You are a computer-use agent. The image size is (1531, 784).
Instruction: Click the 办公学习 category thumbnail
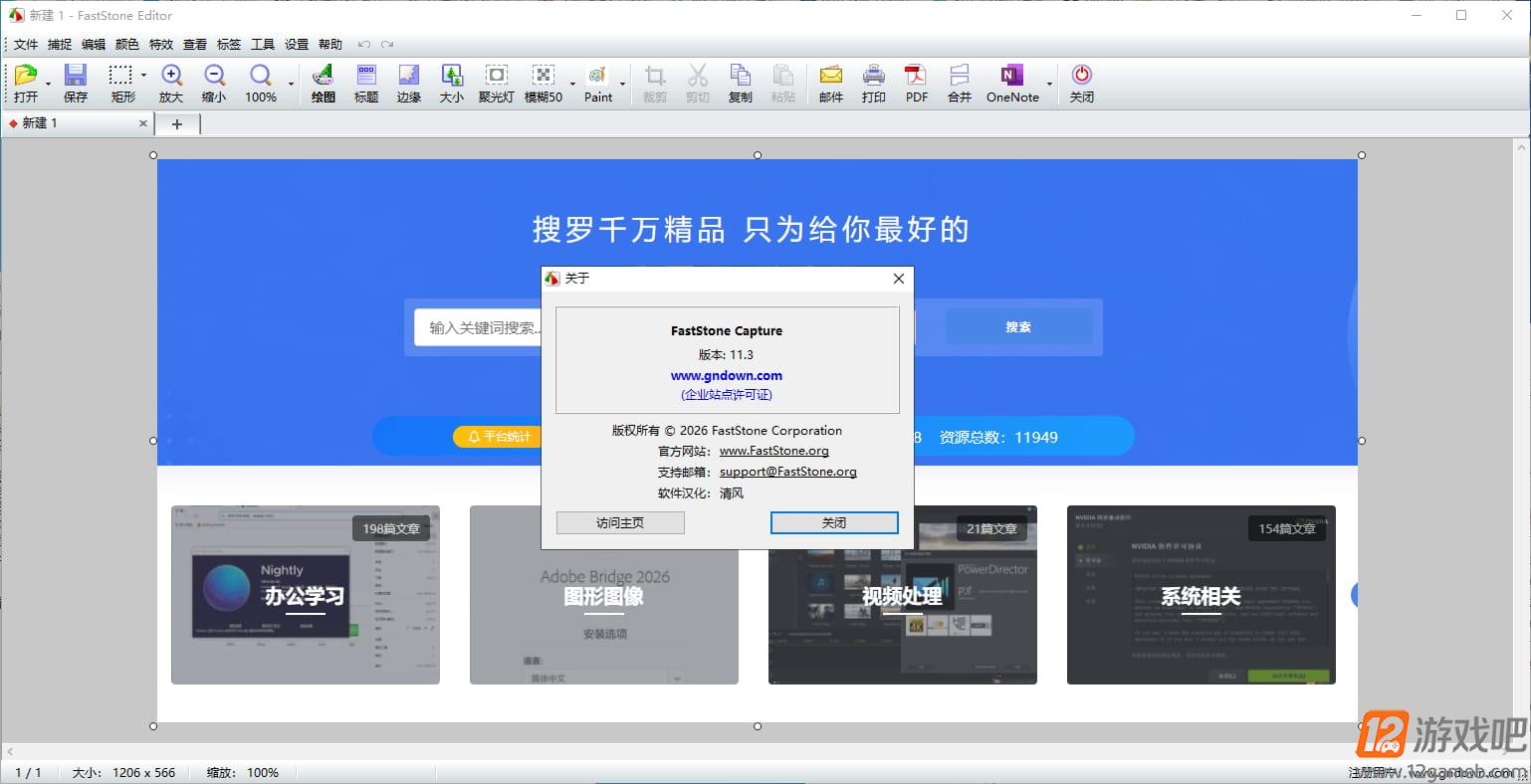click(306, 595)
